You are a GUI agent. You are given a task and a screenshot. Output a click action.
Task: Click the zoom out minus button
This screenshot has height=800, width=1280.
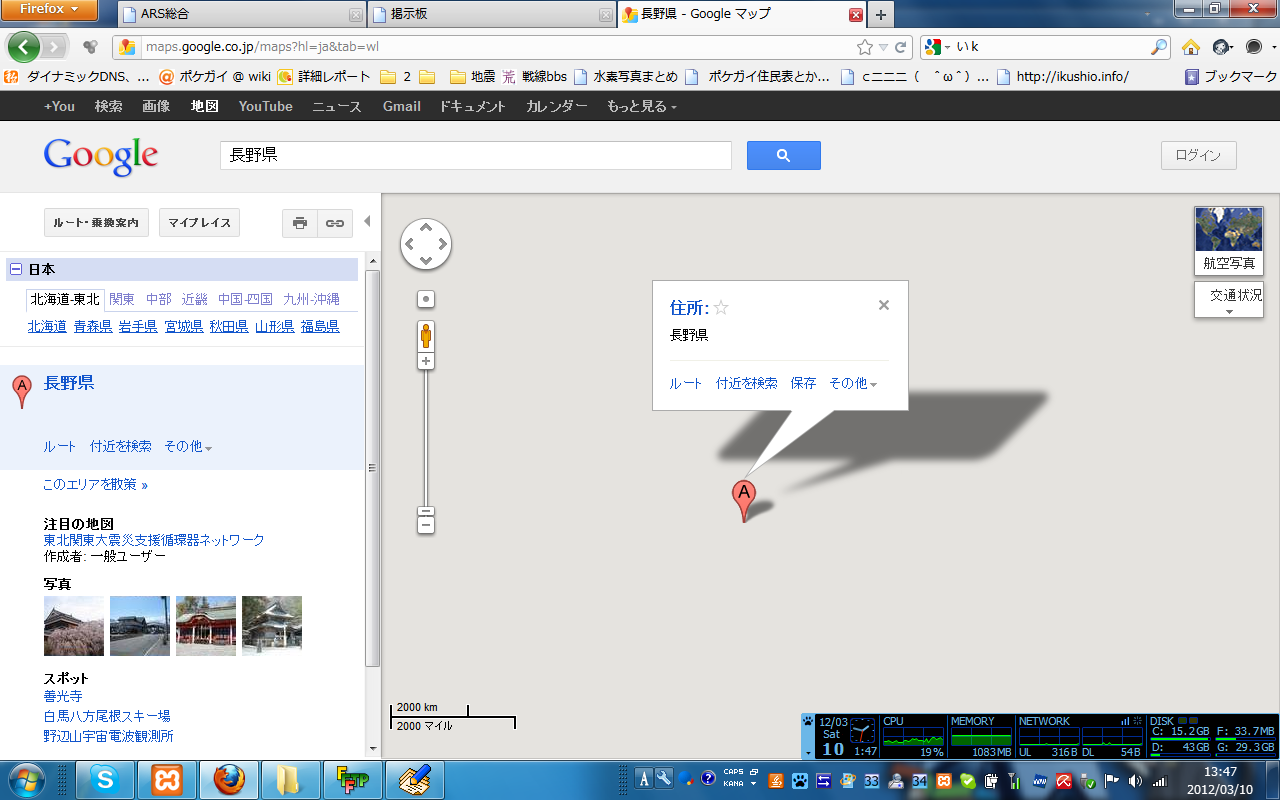426,524
